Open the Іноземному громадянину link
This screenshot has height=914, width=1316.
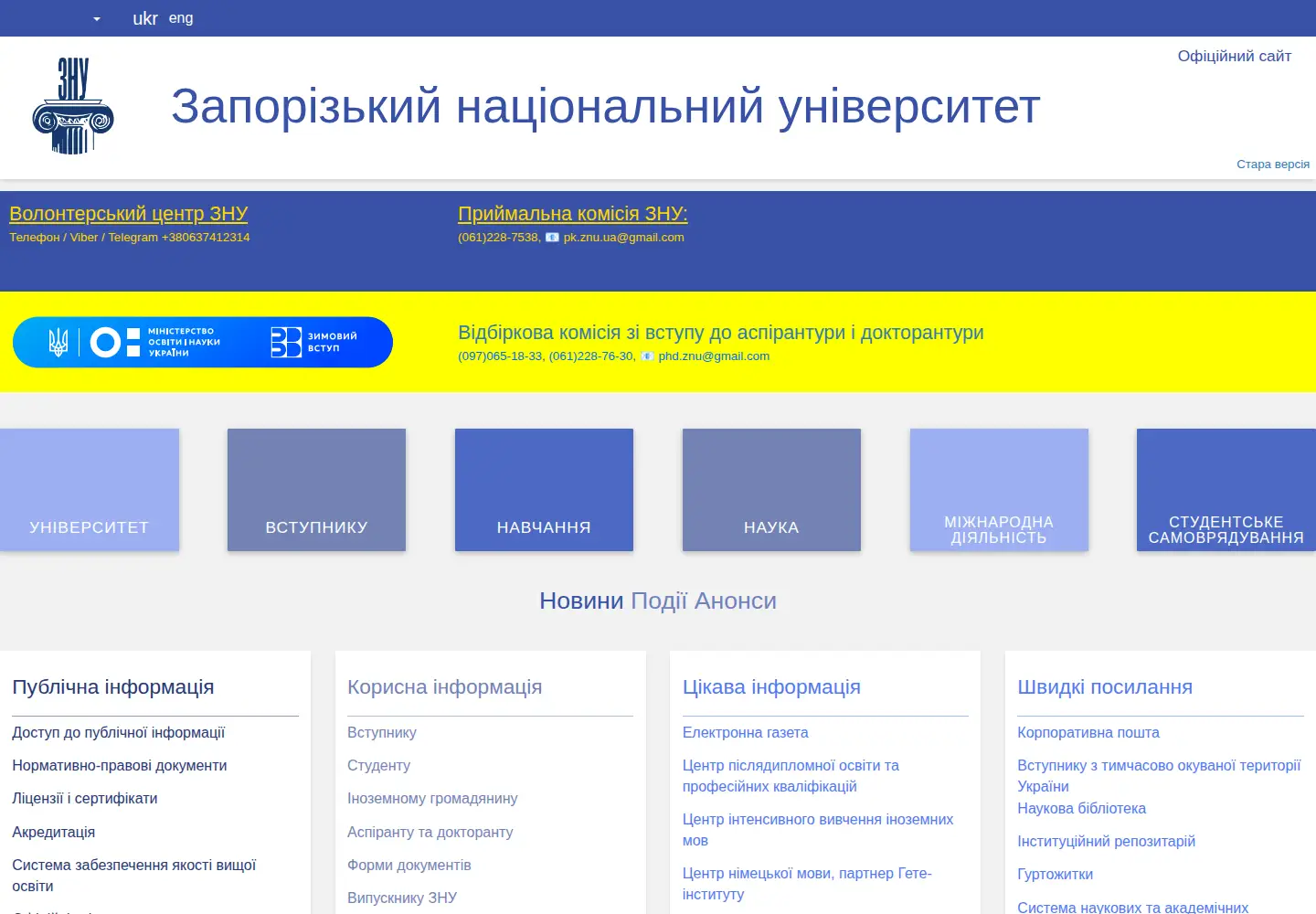pyautogui.click(x=432, y=799)
